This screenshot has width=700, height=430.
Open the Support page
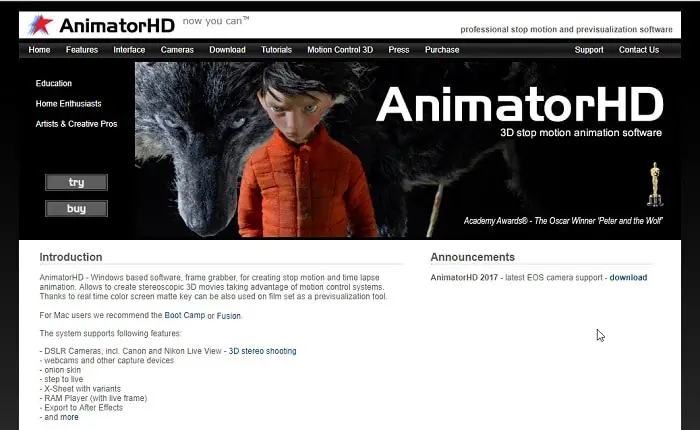[589, 50]
